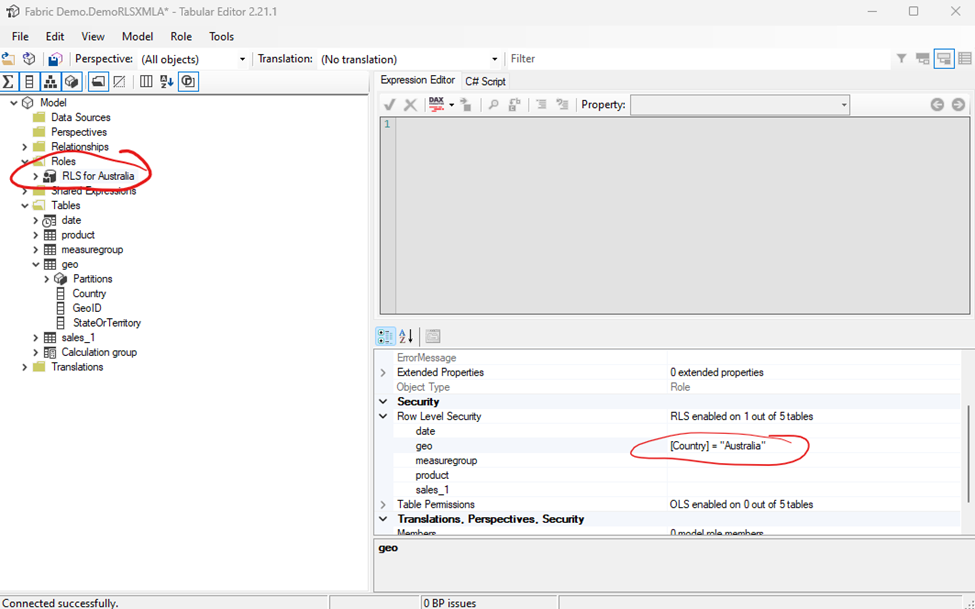Click the save-to-database icon

point(53,59)
